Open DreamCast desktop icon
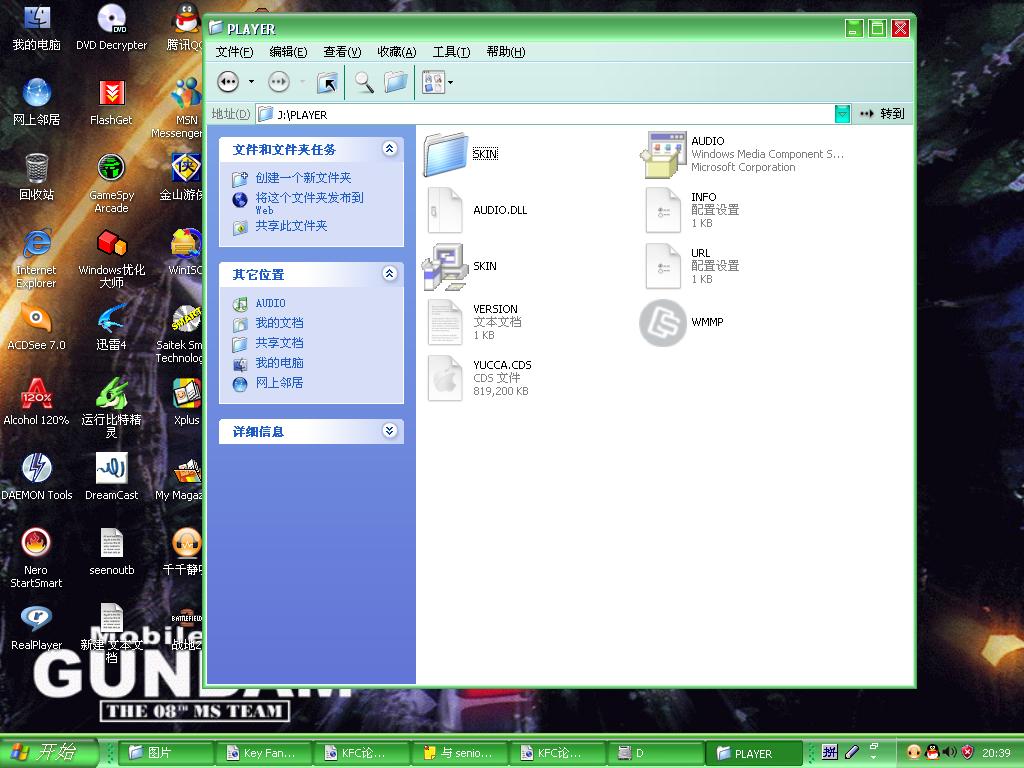1024x768 pixels. 112,477
